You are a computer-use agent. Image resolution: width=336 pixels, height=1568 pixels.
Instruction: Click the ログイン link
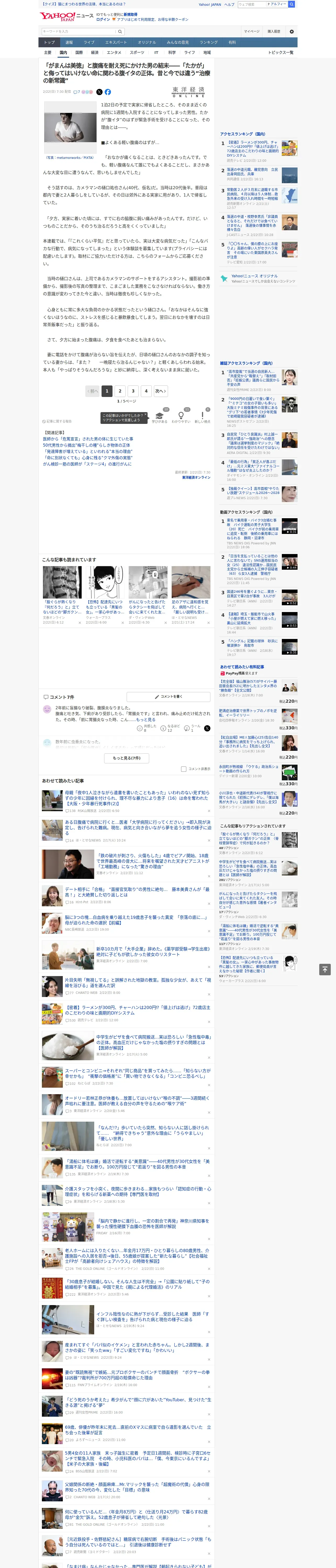pos(103,20)
